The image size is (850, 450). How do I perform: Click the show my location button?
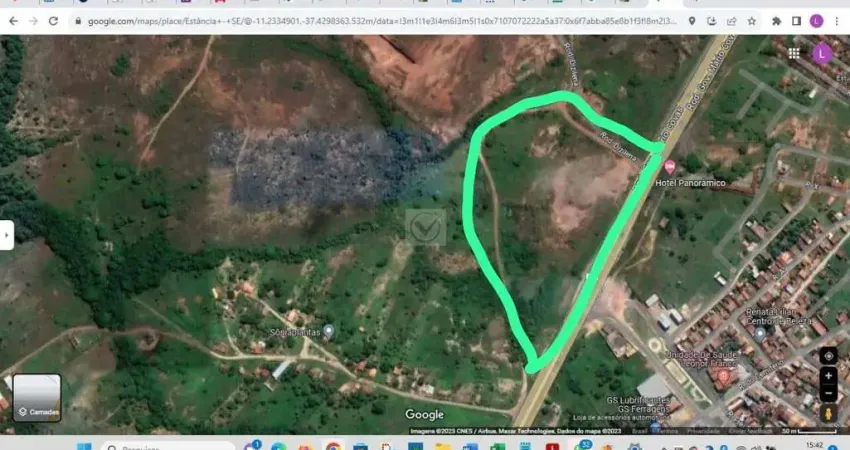tap(828, 355)
